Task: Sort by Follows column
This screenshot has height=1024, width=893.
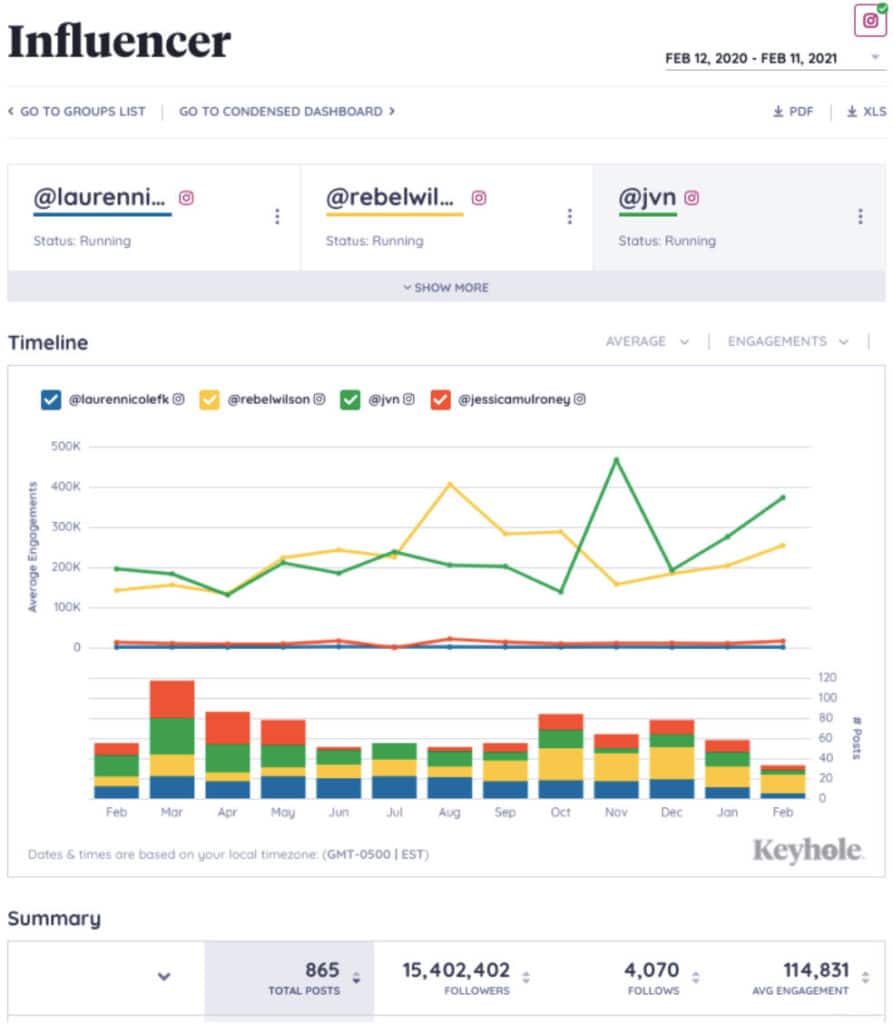Action: click(696, 978)
